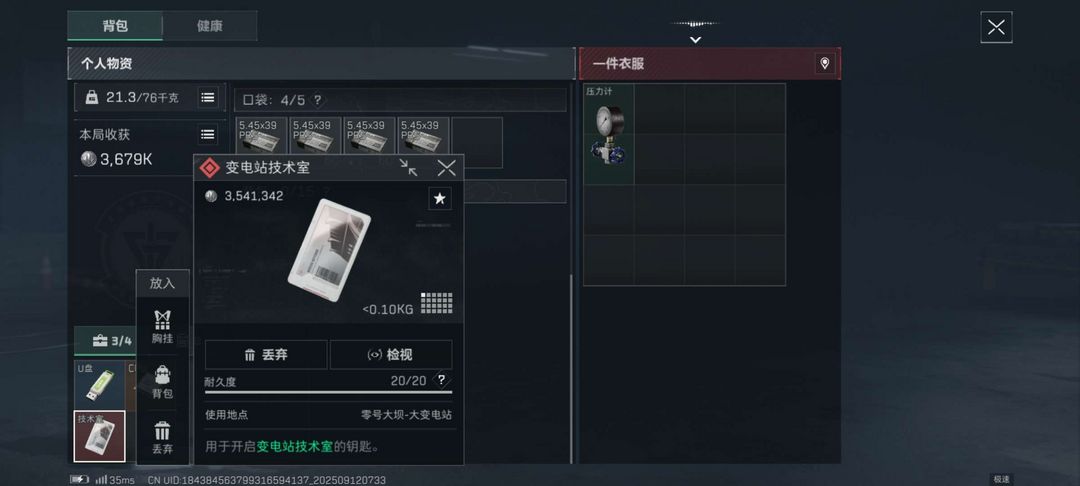Screen dimensions: 1080x486
Task: Favorite the item with star icon
Action: 440,199
